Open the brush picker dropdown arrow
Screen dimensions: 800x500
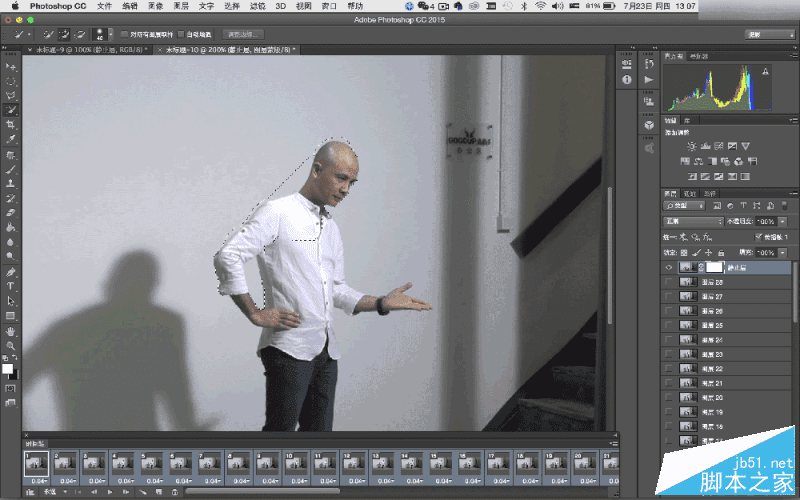click(x=111, y=35)
